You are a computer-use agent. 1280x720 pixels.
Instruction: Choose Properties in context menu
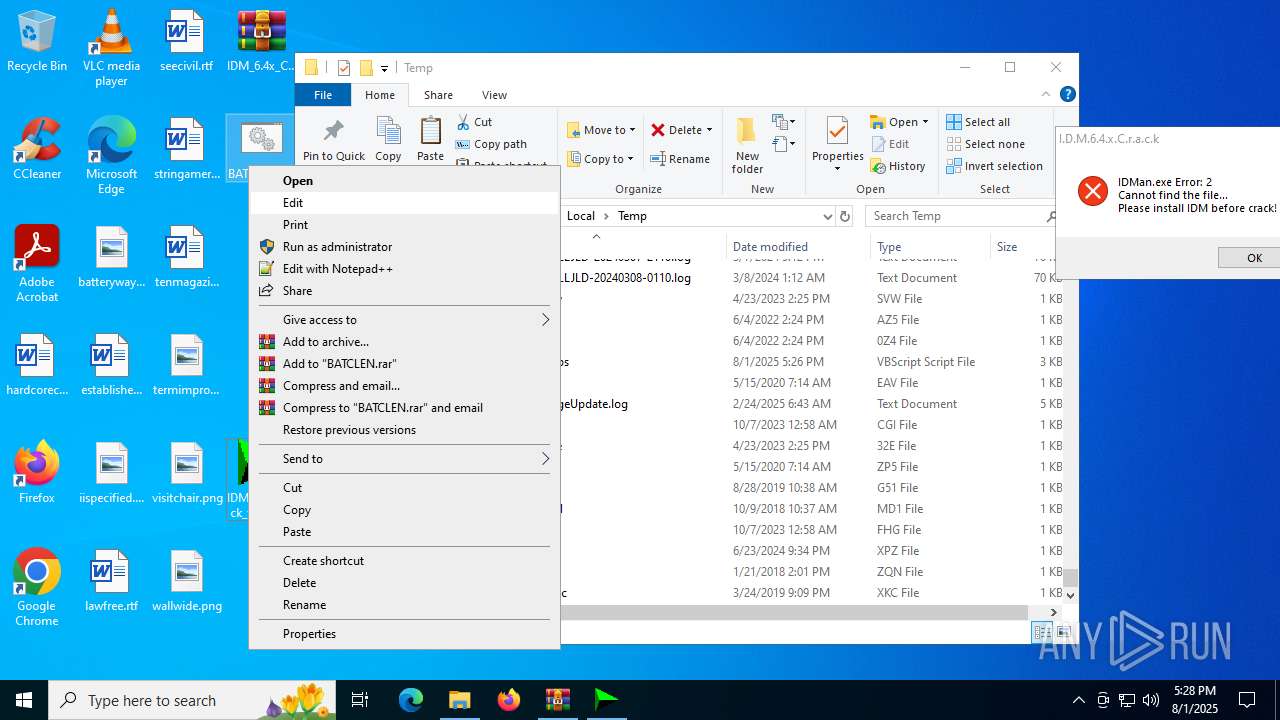(404, 634)
